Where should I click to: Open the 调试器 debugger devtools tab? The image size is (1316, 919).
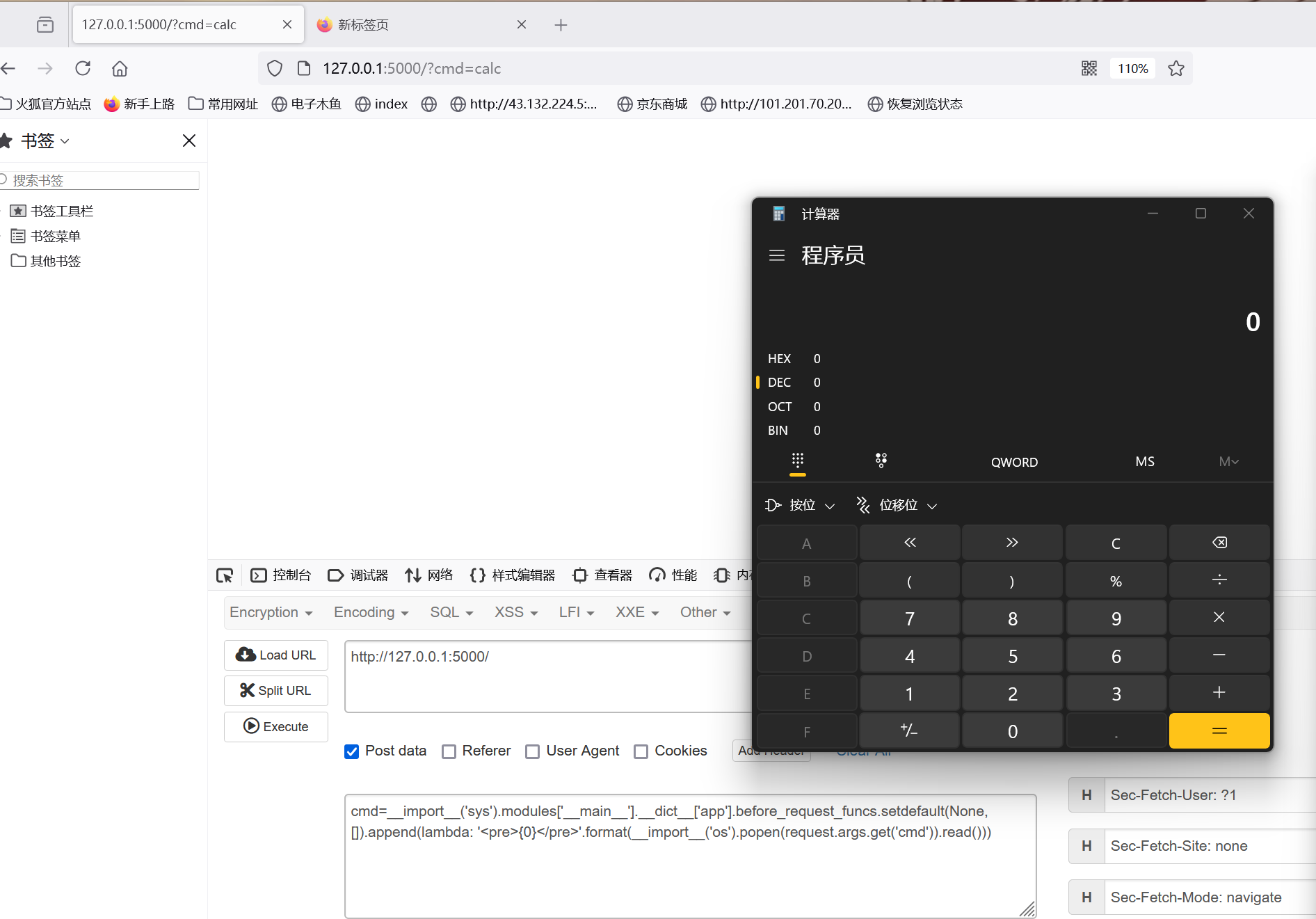click(x=358, y=575)
